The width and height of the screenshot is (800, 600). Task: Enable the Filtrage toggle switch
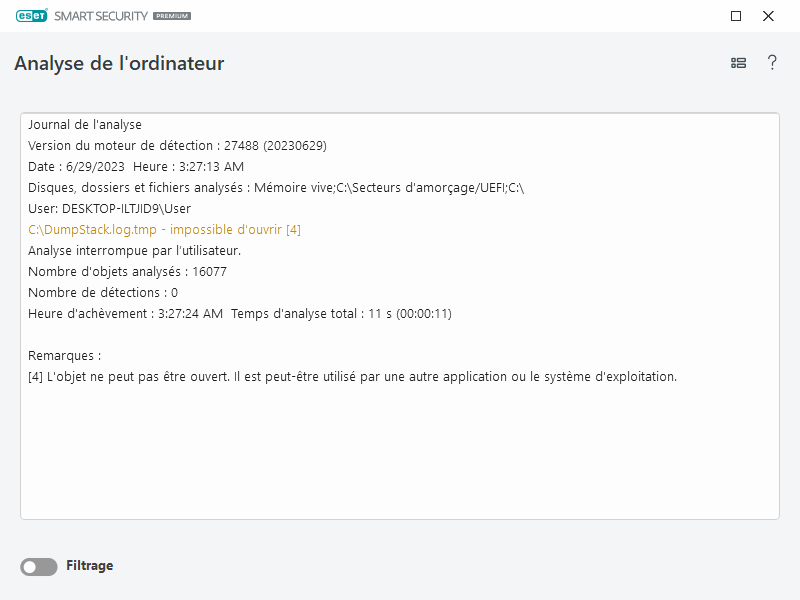(39, 567)
